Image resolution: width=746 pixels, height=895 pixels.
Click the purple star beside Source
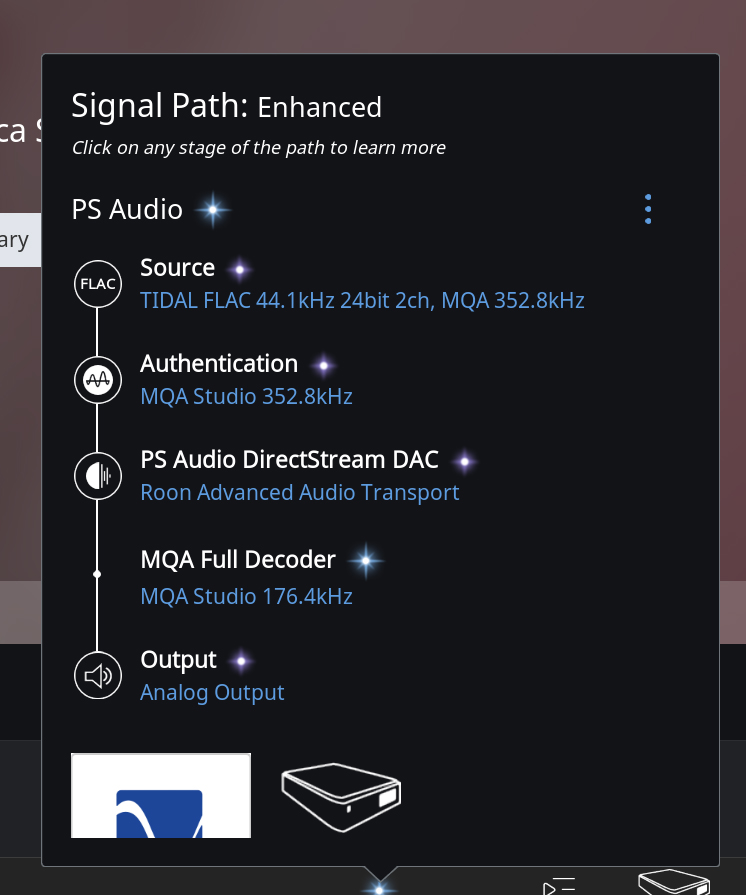click(x=238, y=269)
